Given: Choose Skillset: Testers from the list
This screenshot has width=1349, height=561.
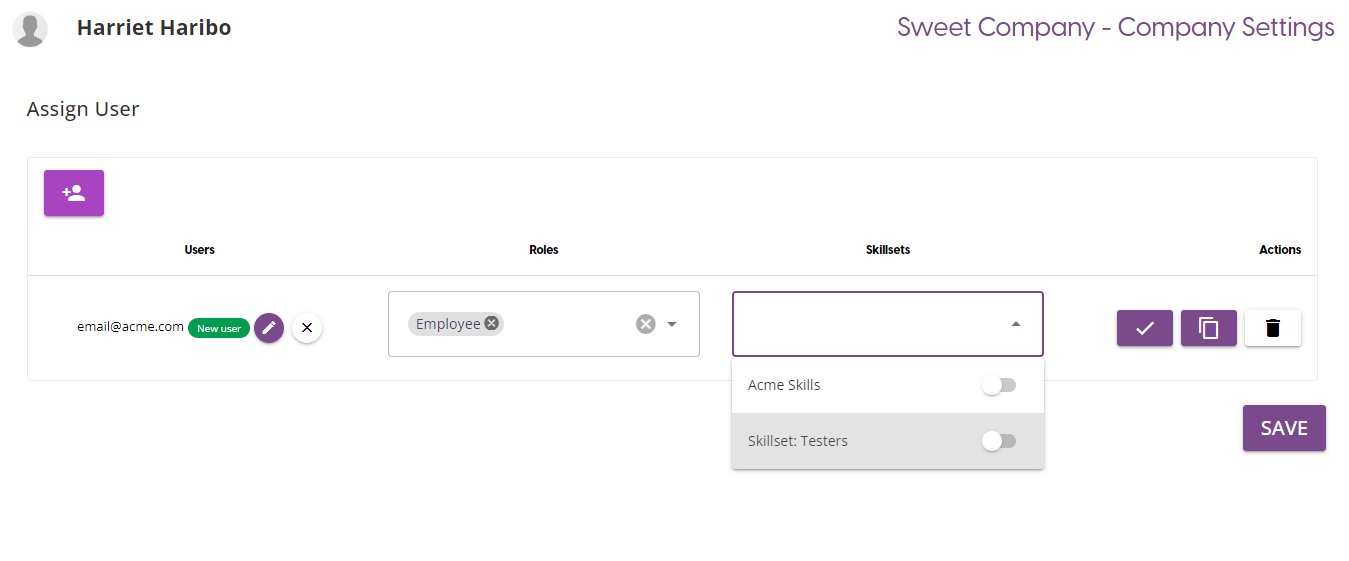Looking at the screenshot, I should coord(798,441).
